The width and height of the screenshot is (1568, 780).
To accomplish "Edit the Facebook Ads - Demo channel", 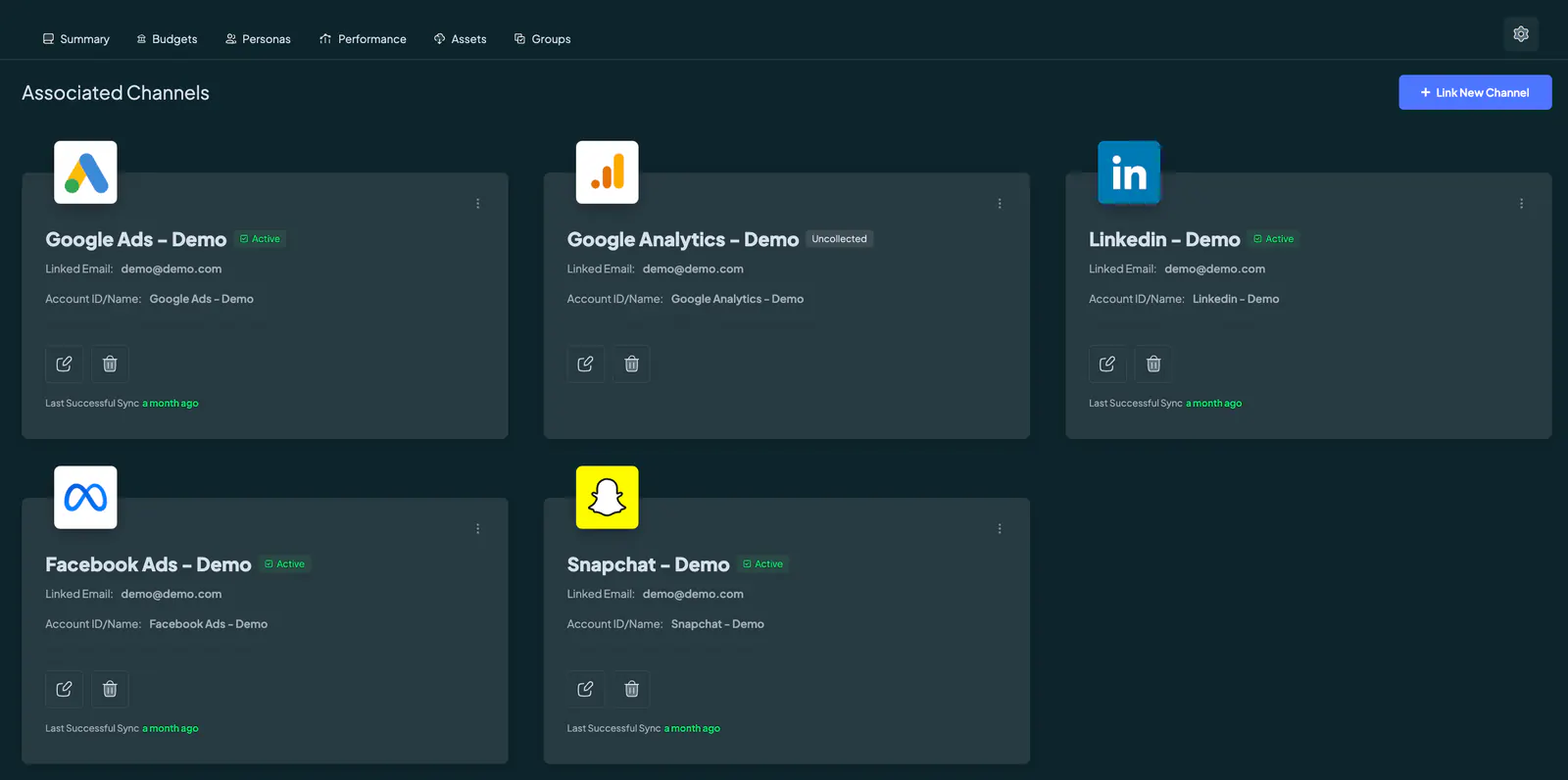I will 64,689.
